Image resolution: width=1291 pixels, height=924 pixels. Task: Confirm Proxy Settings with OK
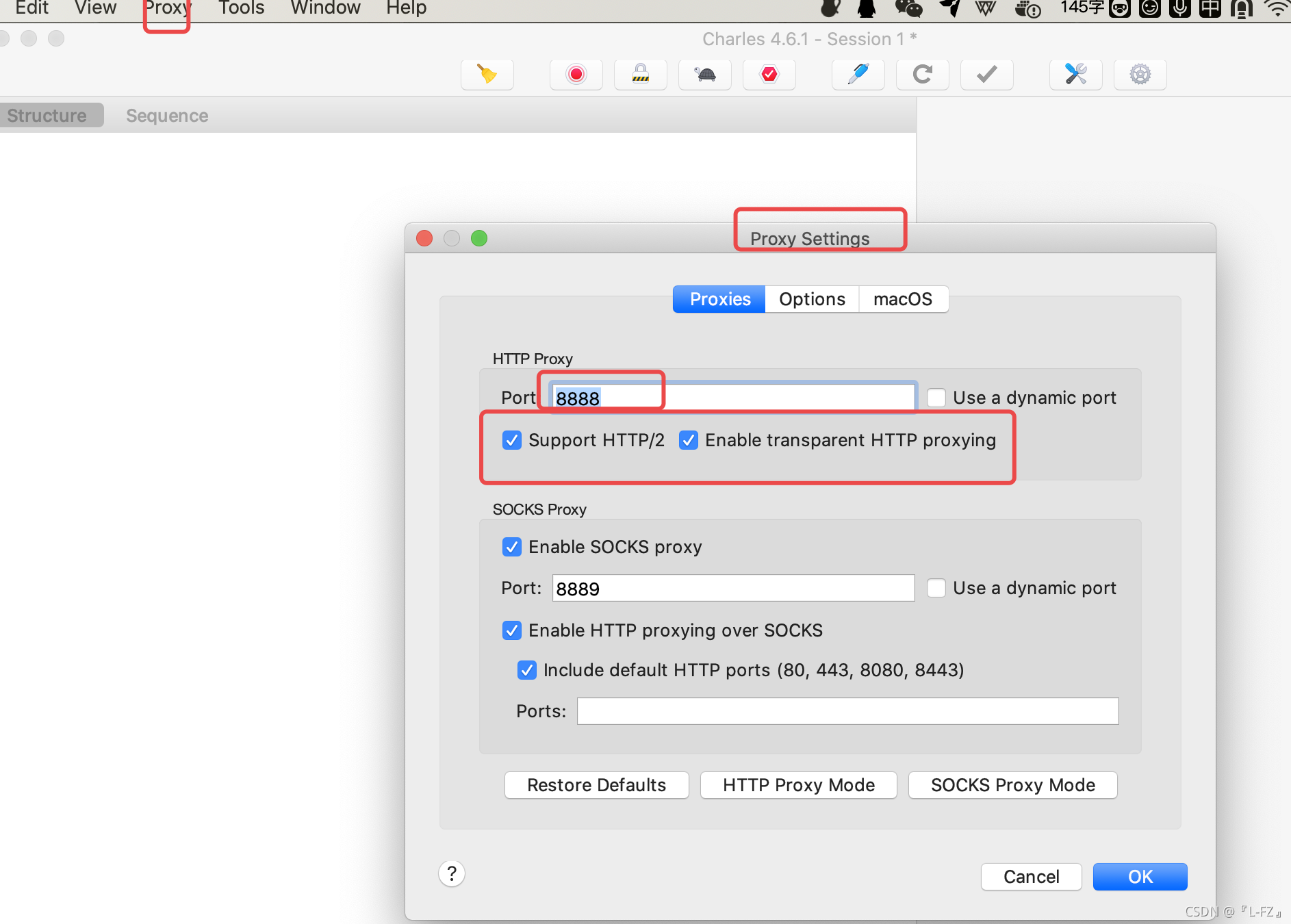(x=1140, y=877)
